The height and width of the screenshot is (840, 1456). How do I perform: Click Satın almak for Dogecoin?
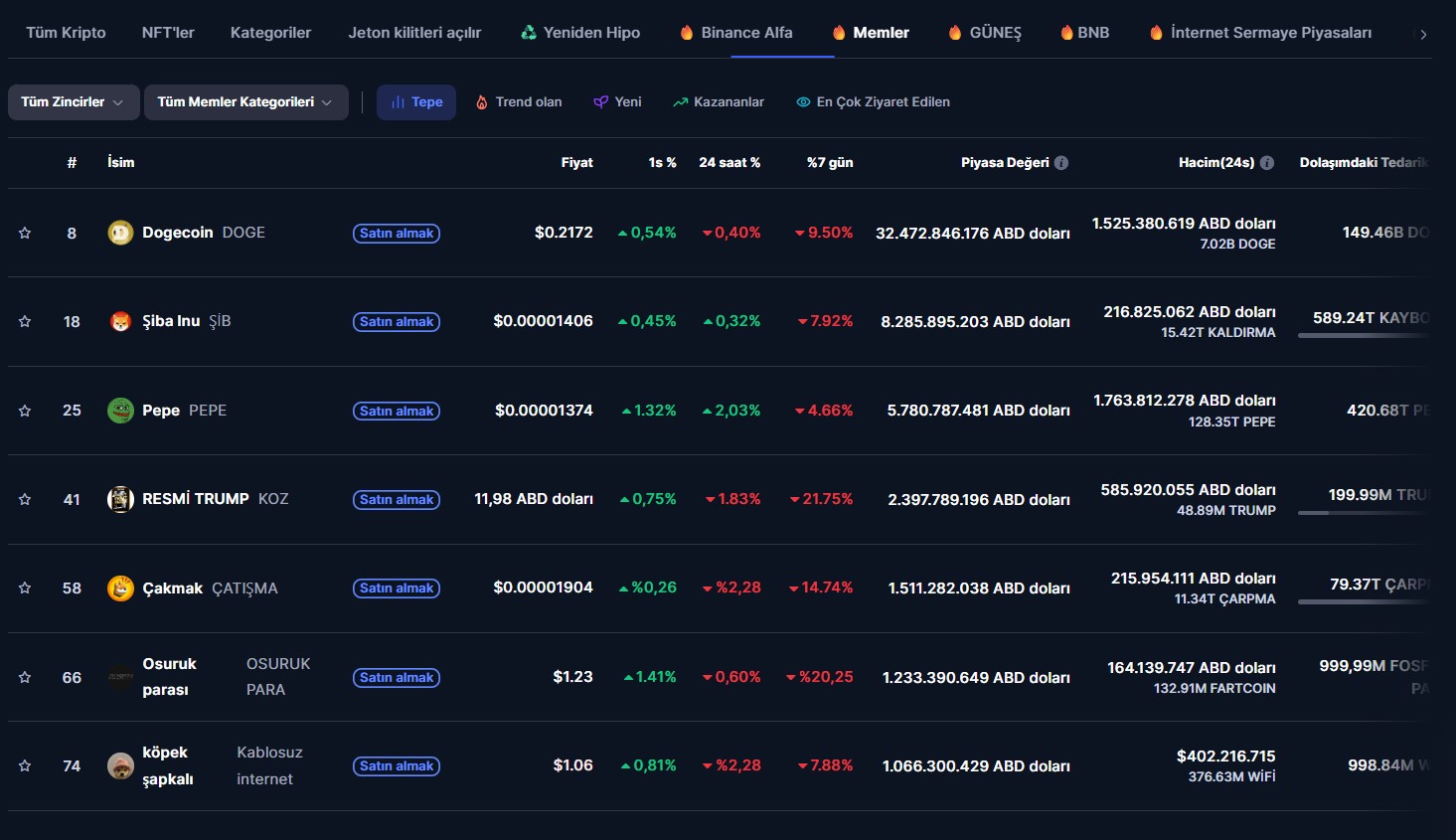(x=397, y=234)
